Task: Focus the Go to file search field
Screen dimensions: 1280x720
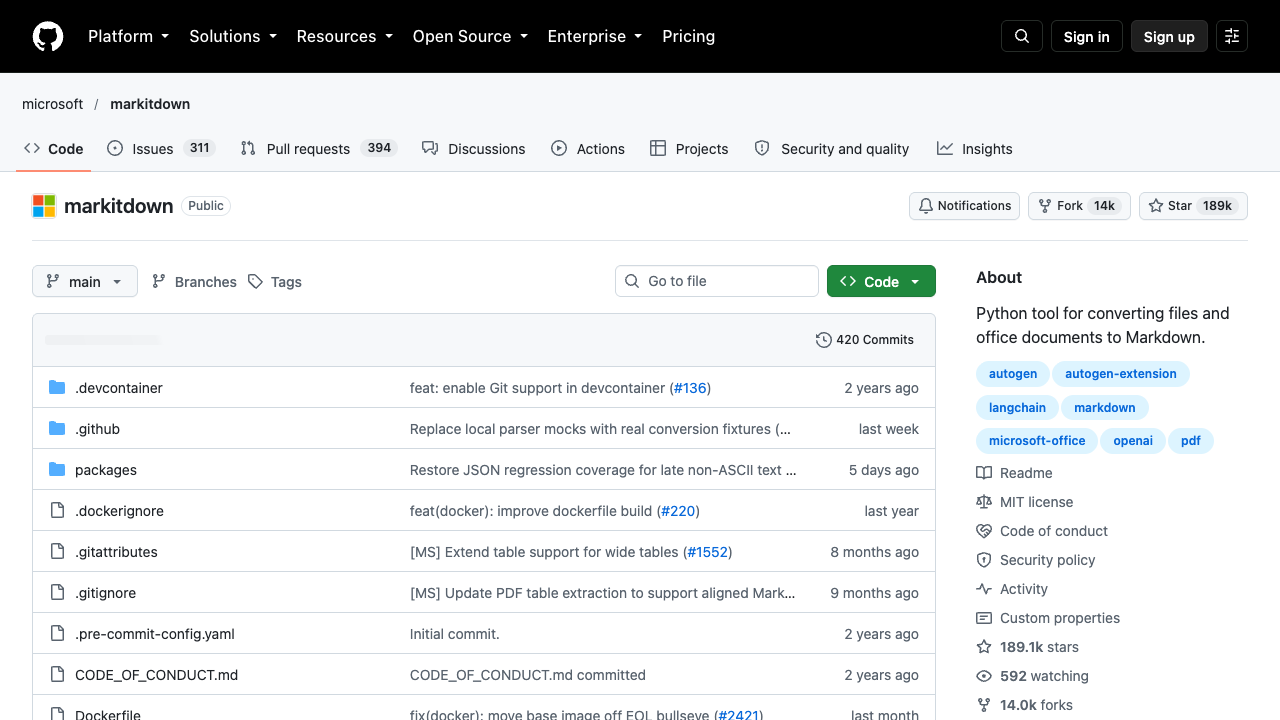Action: 717,281
